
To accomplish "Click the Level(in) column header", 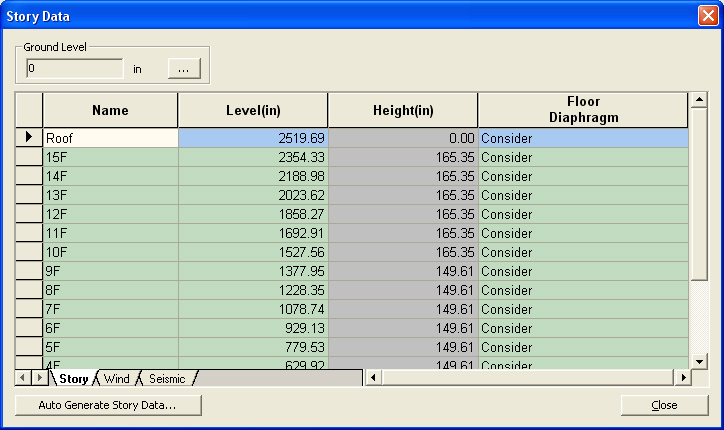I will (252, 110).
